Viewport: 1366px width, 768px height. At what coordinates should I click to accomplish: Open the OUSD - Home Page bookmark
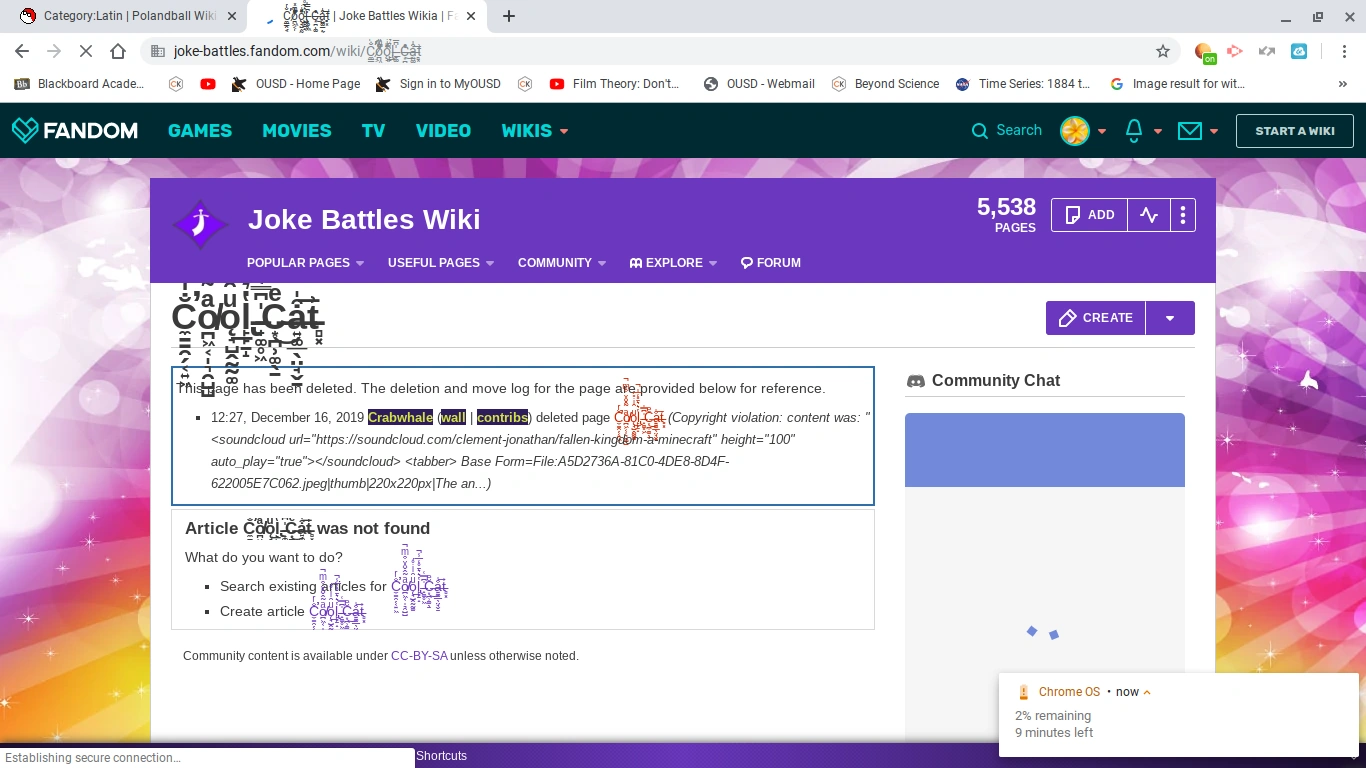tap(296, 84)
